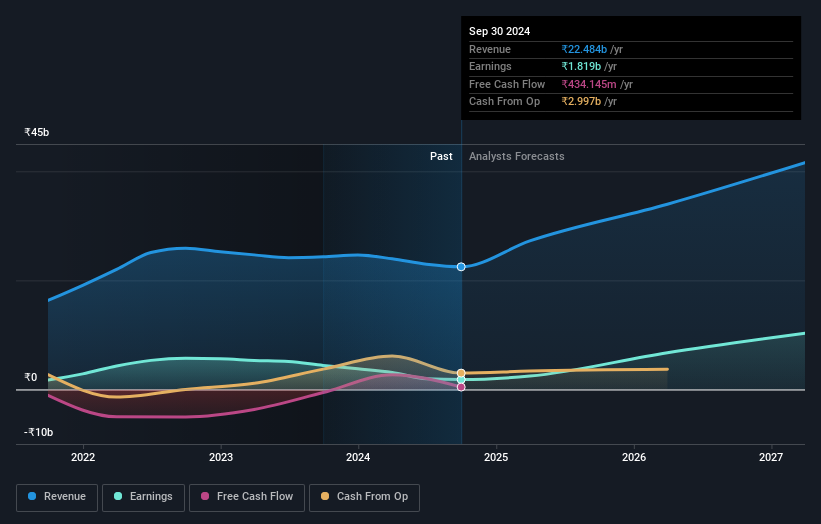Viewport: 821px width, 524px height.
Task: Click the 2024 x-axis label
Action: (358, 458)
